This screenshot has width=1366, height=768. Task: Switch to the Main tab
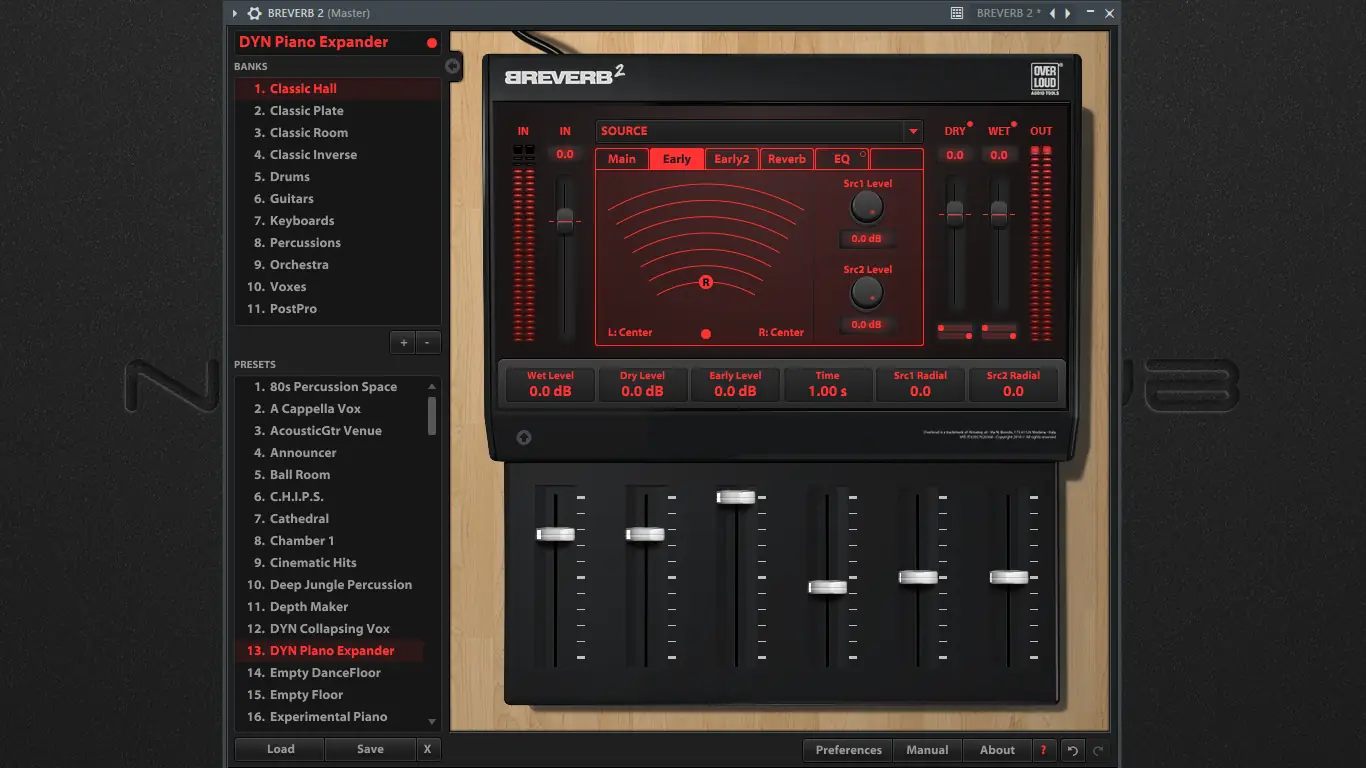coord(622,159)
